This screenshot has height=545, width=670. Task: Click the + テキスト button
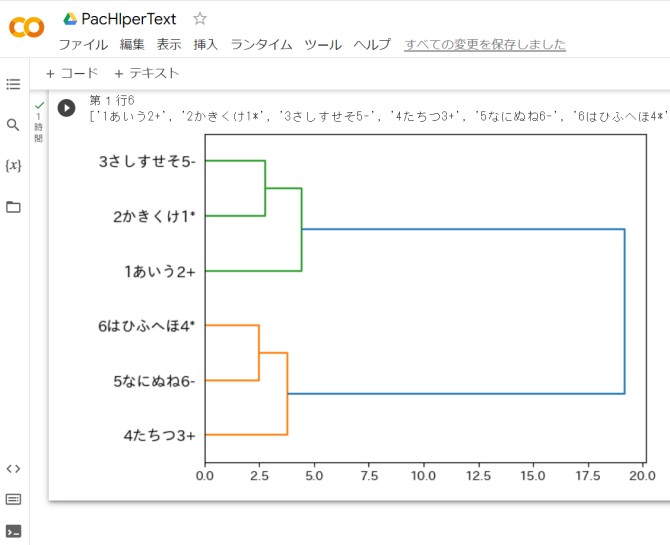pos(146,73)
